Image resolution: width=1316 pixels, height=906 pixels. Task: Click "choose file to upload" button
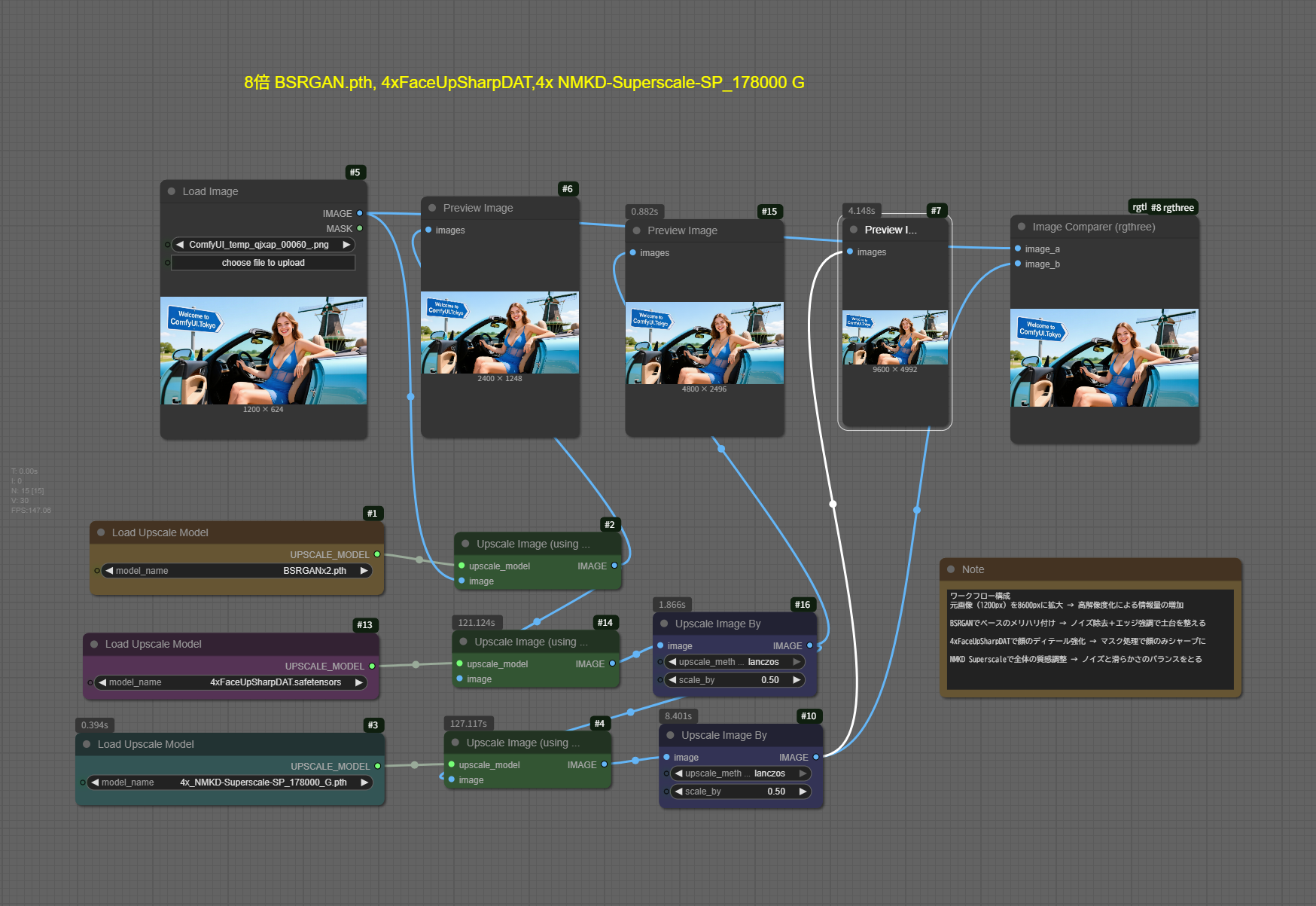click(263, 263)
